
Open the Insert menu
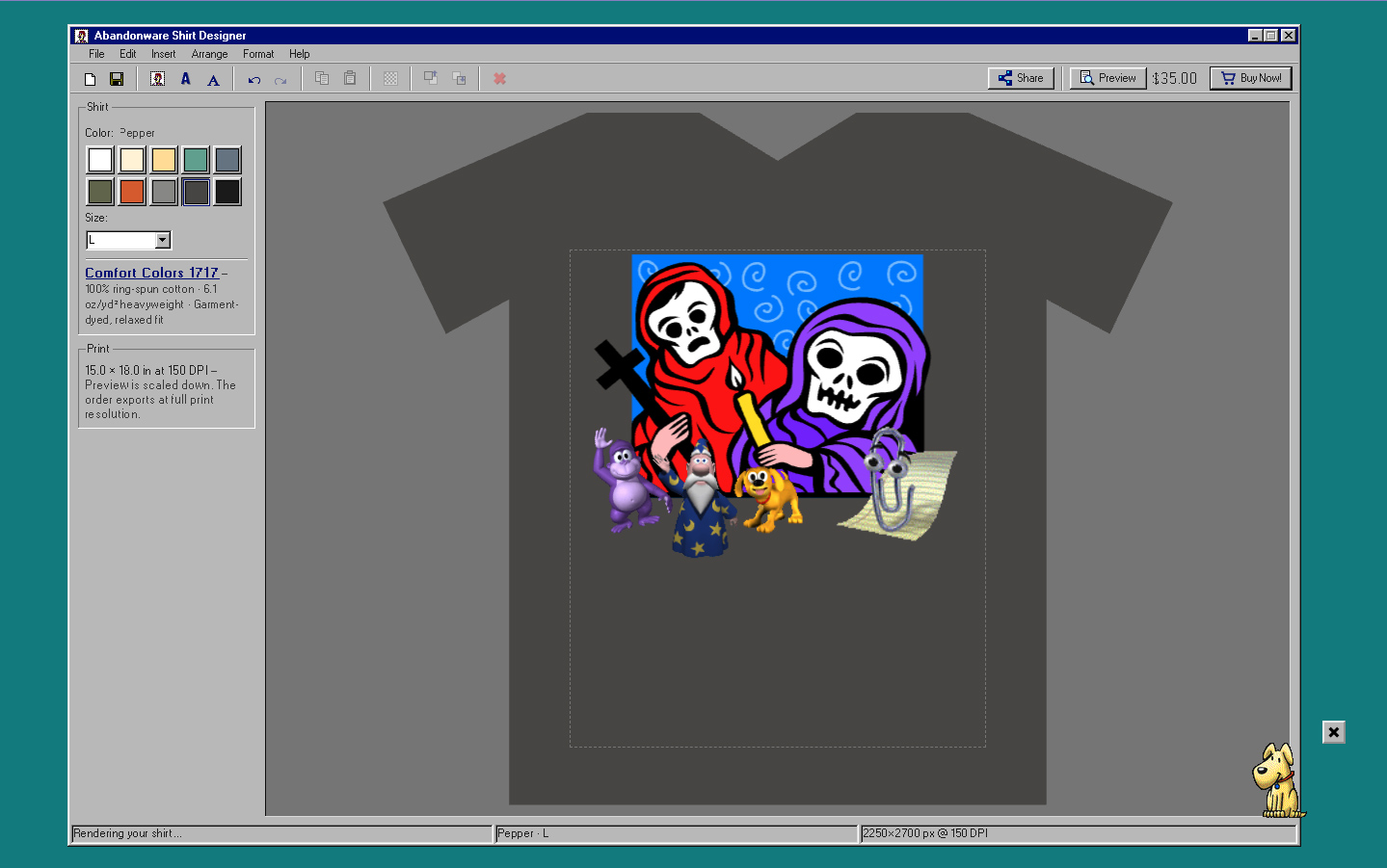pos(163,54)
